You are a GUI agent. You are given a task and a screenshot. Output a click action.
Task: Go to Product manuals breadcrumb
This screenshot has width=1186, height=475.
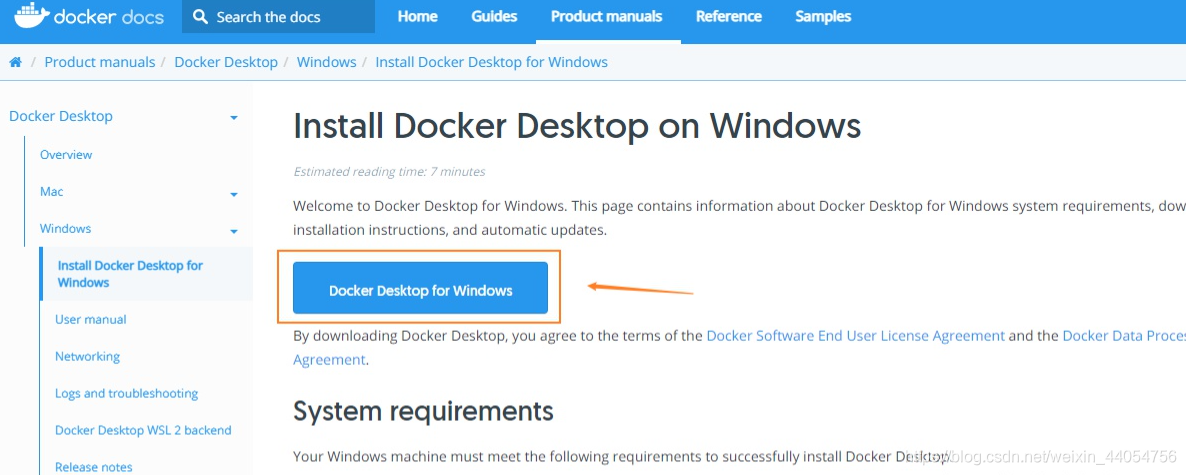(100, 62)
